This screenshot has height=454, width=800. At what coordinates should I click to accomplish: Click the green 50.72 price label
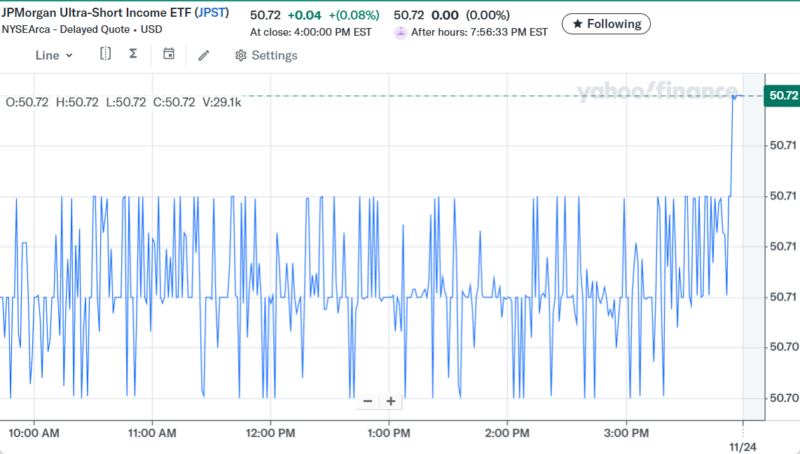pos(780,95)
